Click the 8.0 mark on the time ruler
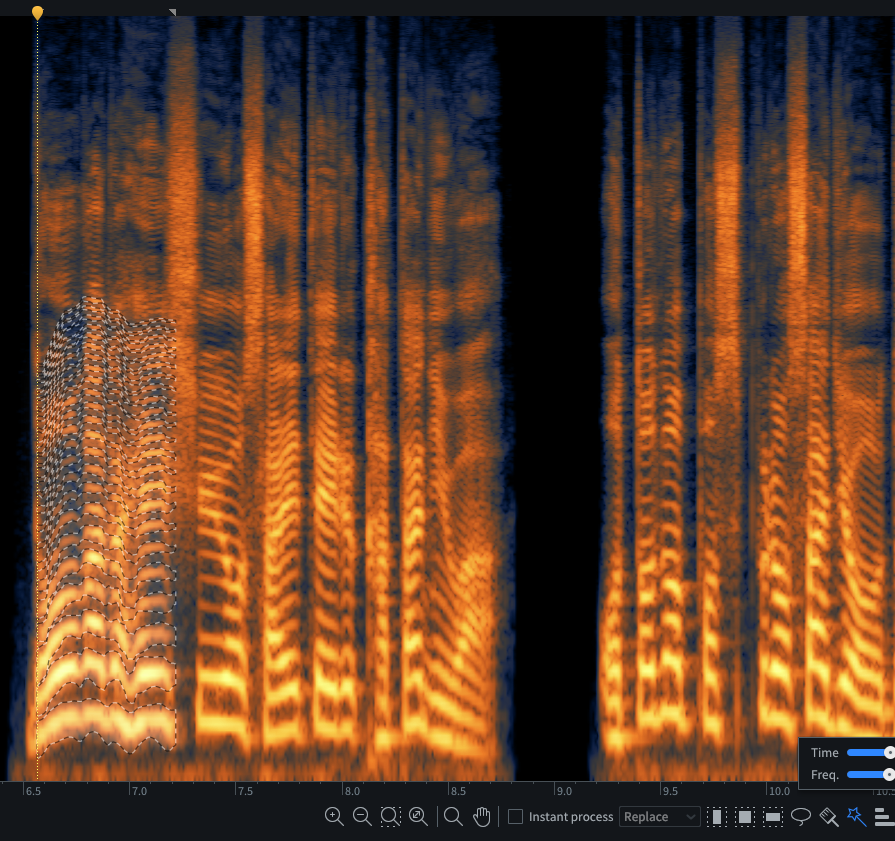Screen dimensions: 895x841 351,790
